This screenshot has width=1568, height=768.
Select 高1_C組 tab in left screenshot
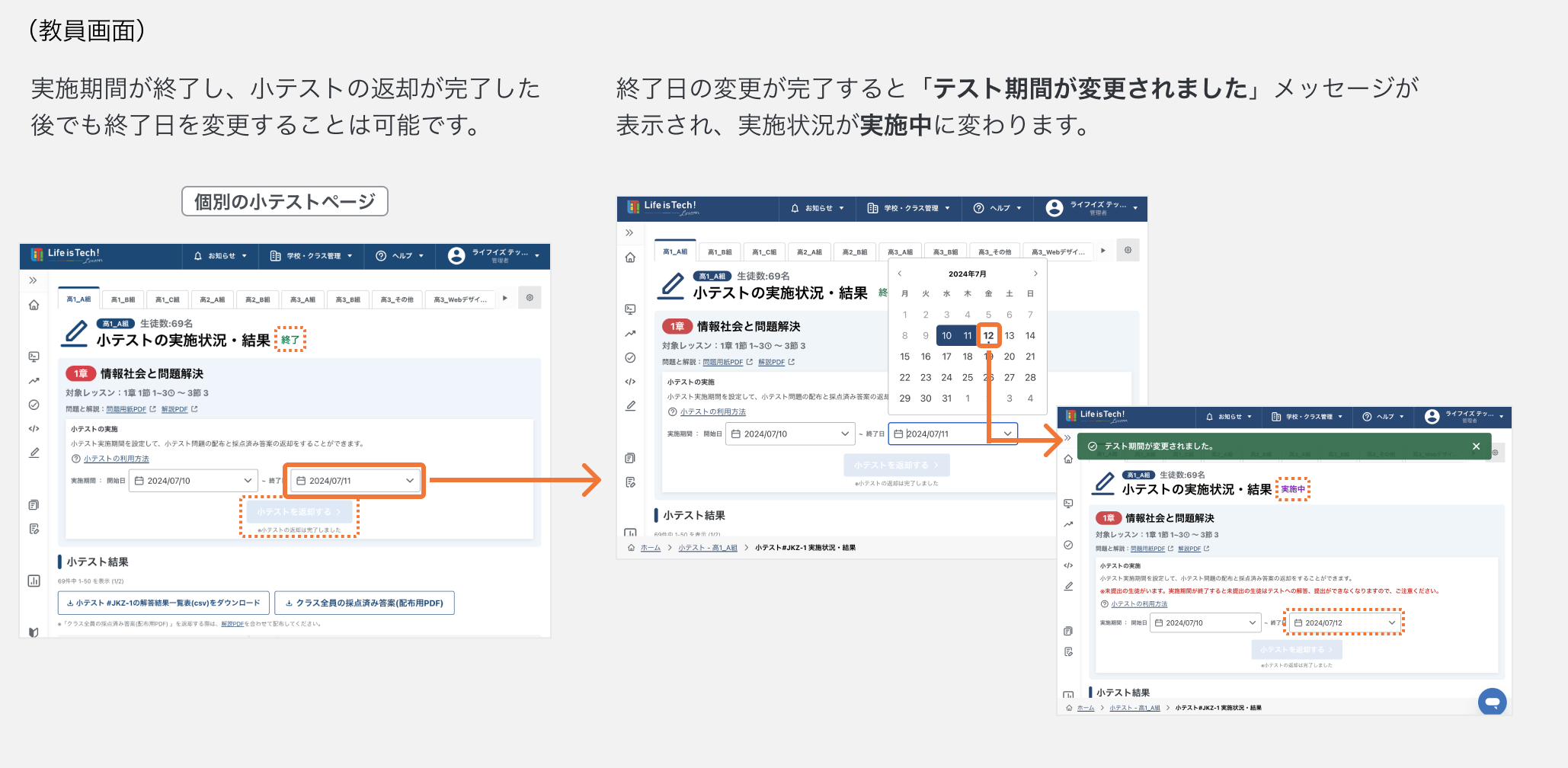pyautogui.click(x=168, y=299)
